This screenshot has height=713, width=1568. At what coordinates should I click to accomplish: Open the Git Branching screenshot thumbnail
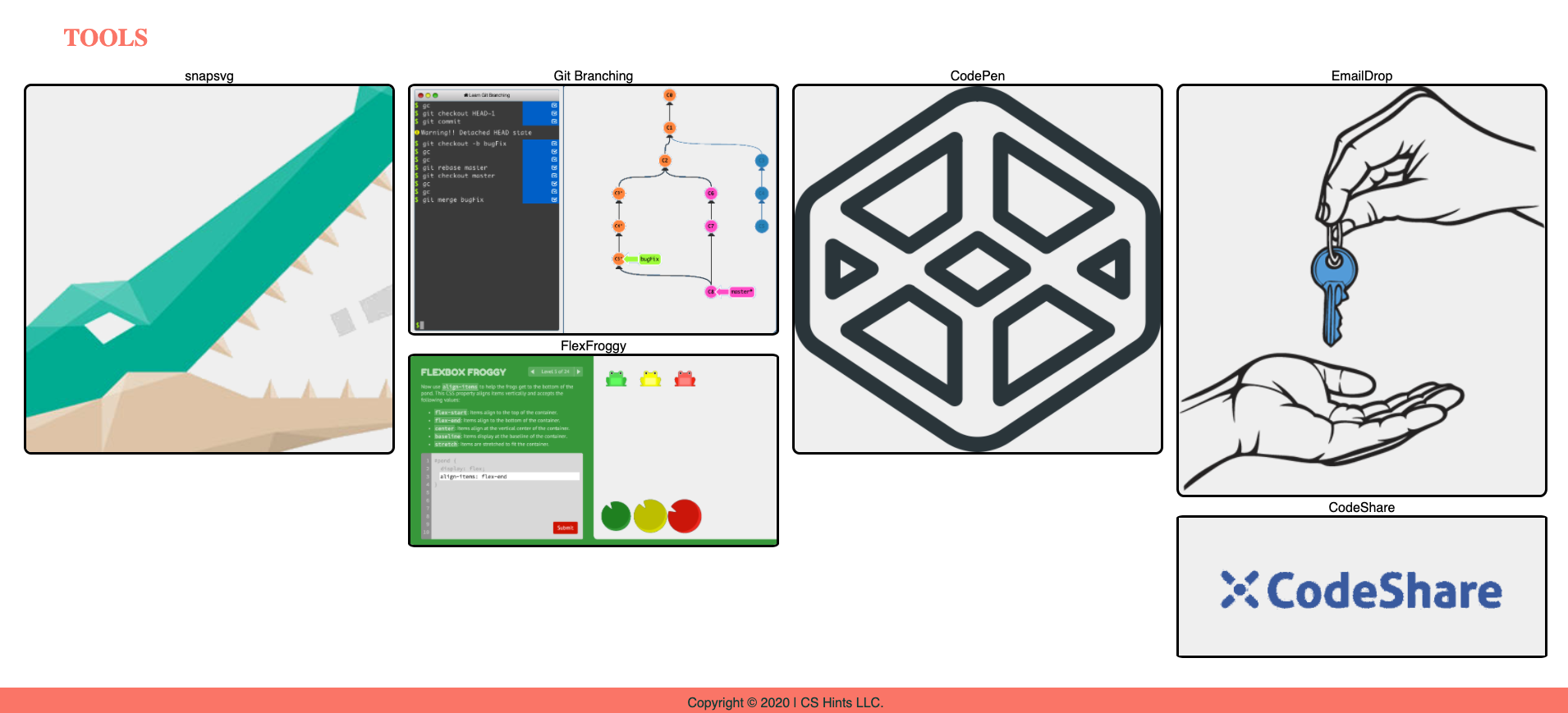(594, 209)
